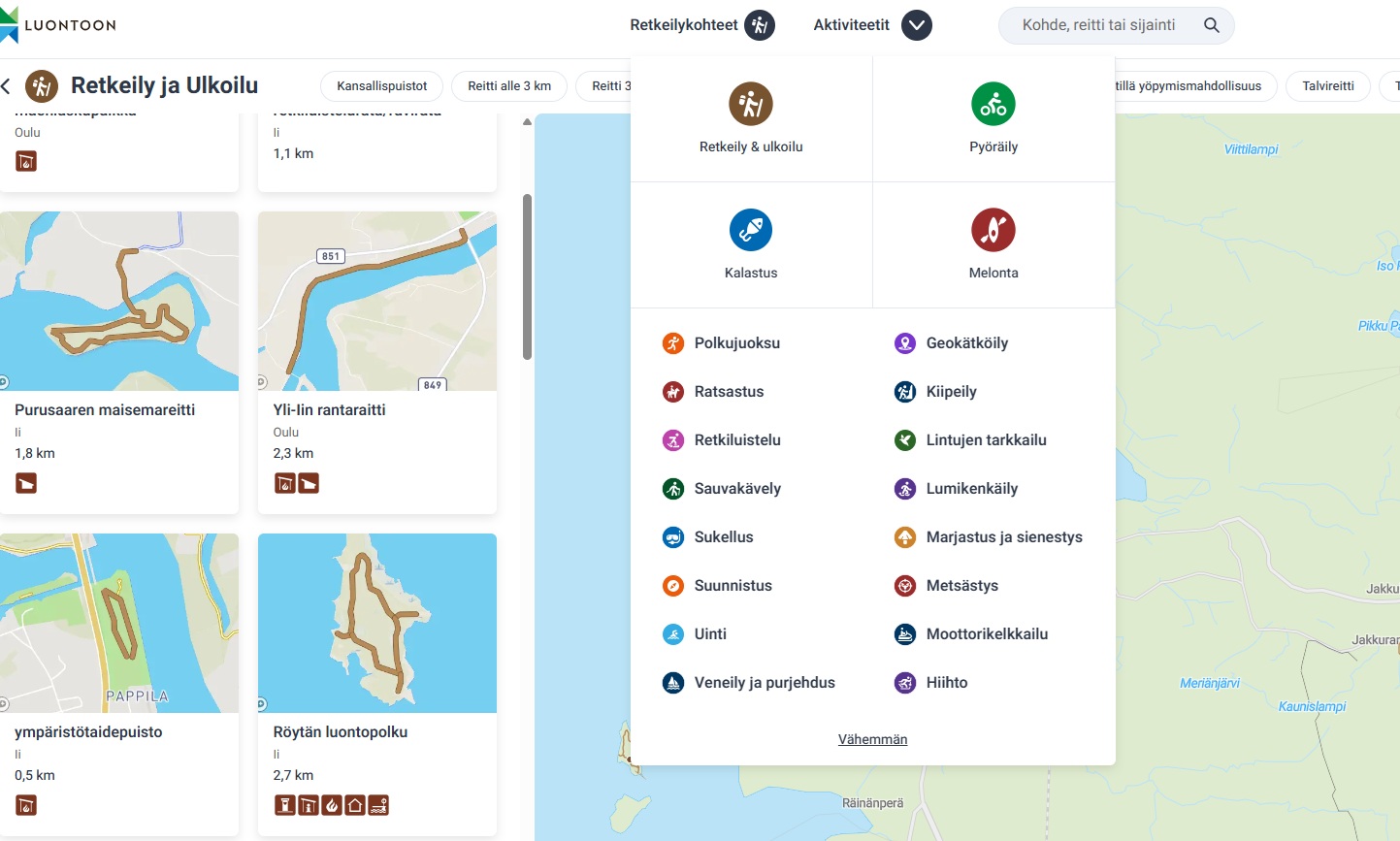The image size is (1400, 841).
Task: Enable the Reitti alle 3 km filter
Action: pos(508,86)
